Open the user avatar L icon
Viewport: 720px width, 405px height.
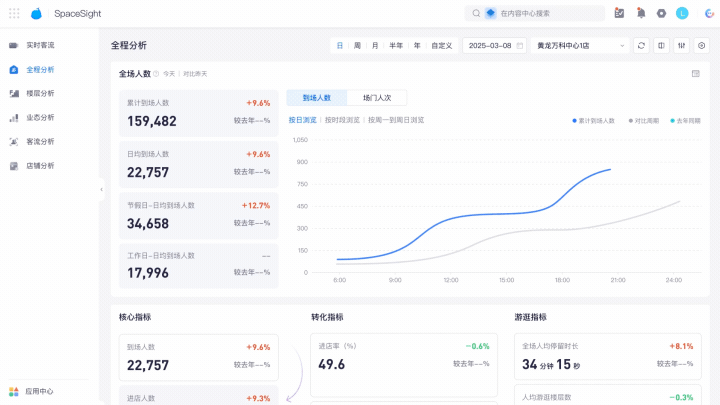(682, 13)
